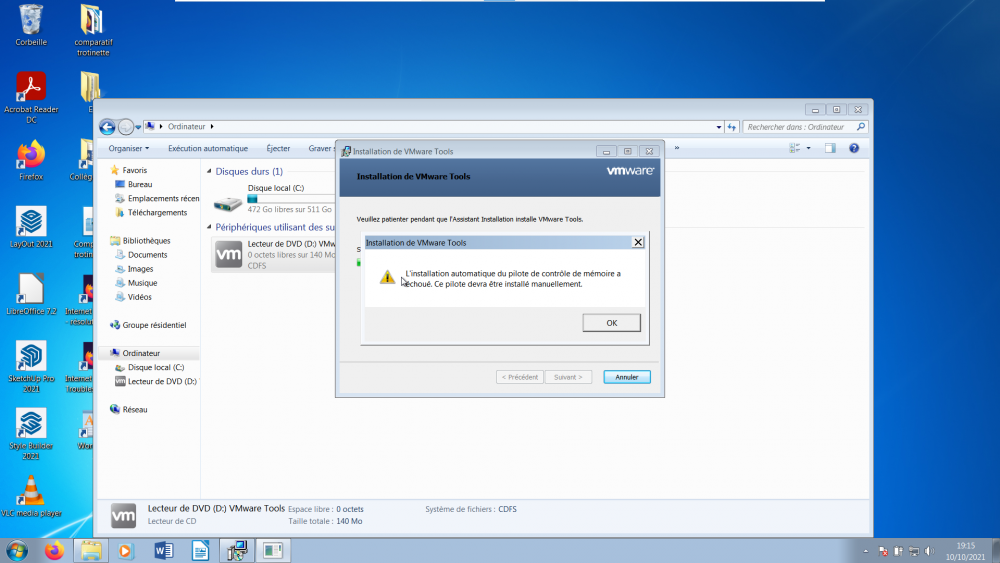Image resolution: width=1000 pixels, height=563 pixels.
Task: Launch the Firefox desktop shortcut
Action: tap(31, 161)
